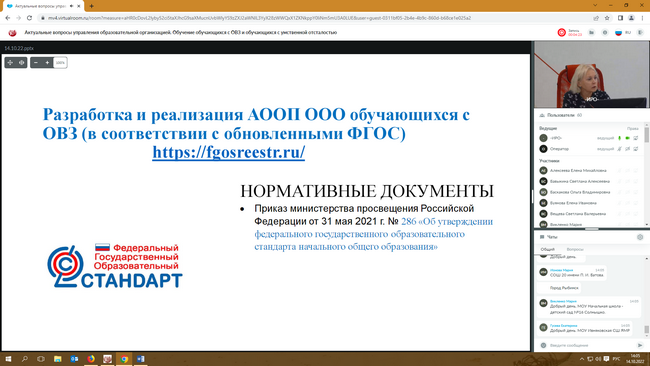Click the red recording indicator icon
This screenshot has height=366, width=650.
(x=562, y=32)
